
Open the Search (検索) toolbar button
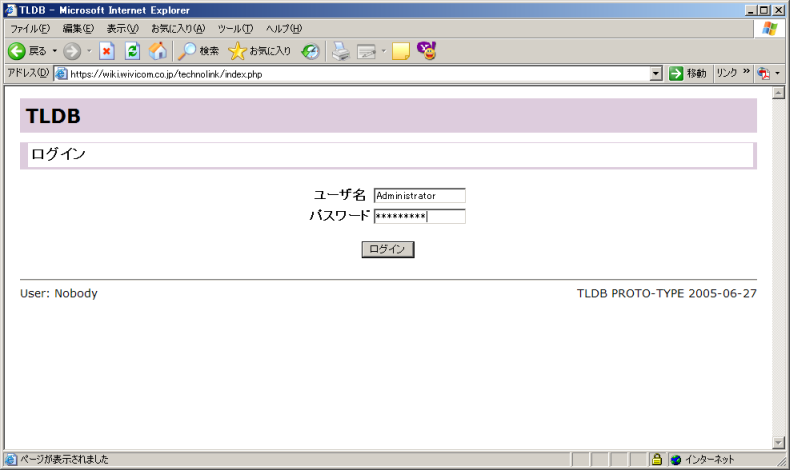(198, 51)
